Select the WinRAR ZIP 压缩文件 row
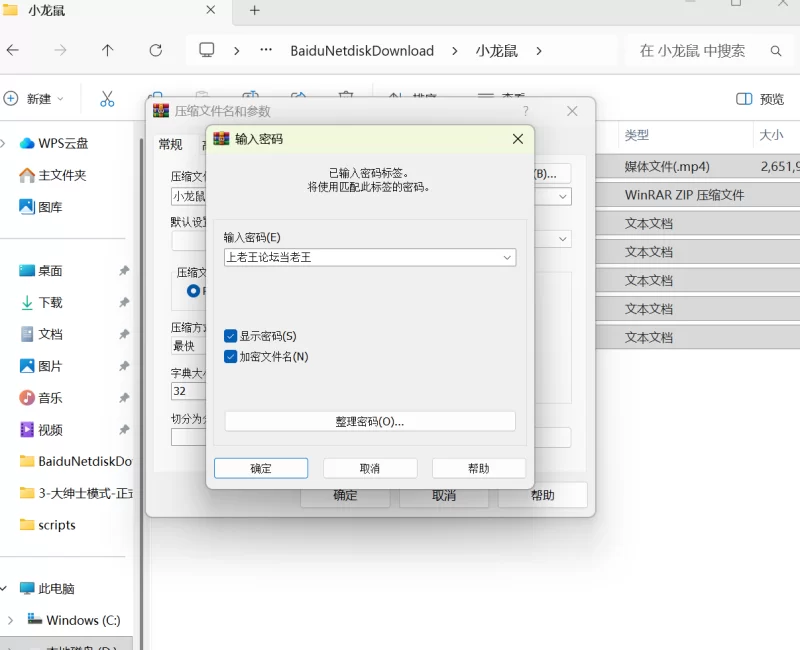 (697, 195)
